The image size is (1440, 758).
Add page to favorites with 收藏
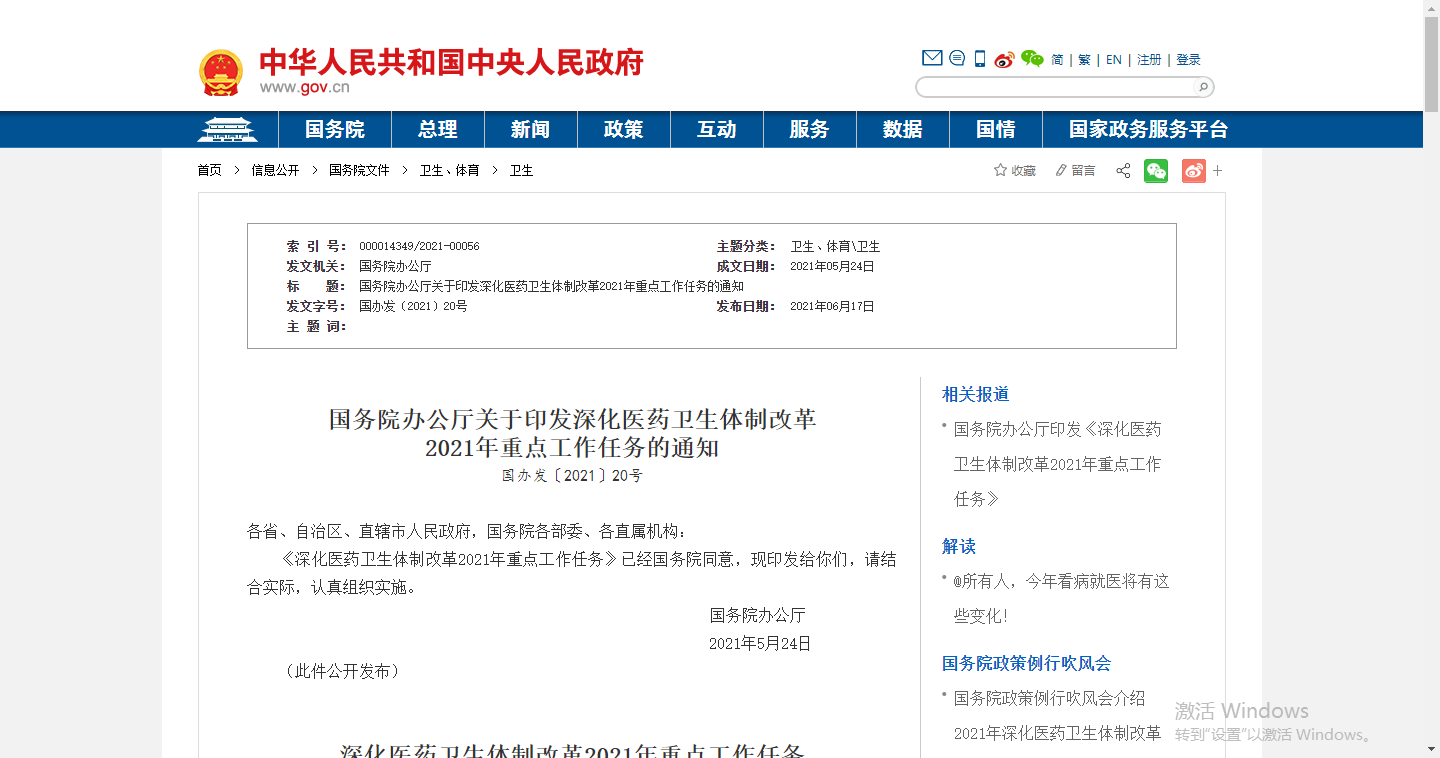1015,171
